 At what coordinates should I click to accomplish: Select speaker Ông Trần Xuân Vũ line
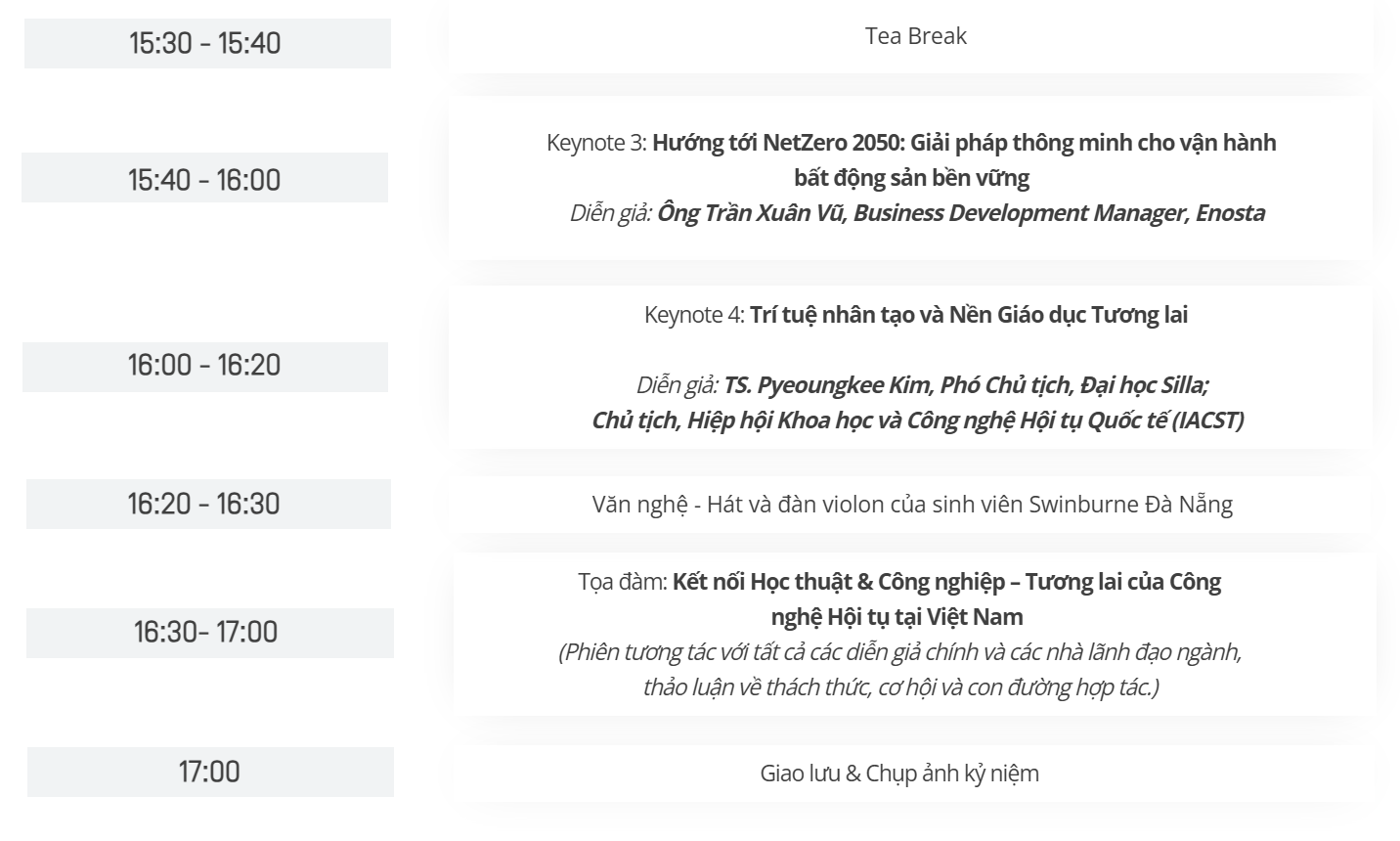coord(919,213)
